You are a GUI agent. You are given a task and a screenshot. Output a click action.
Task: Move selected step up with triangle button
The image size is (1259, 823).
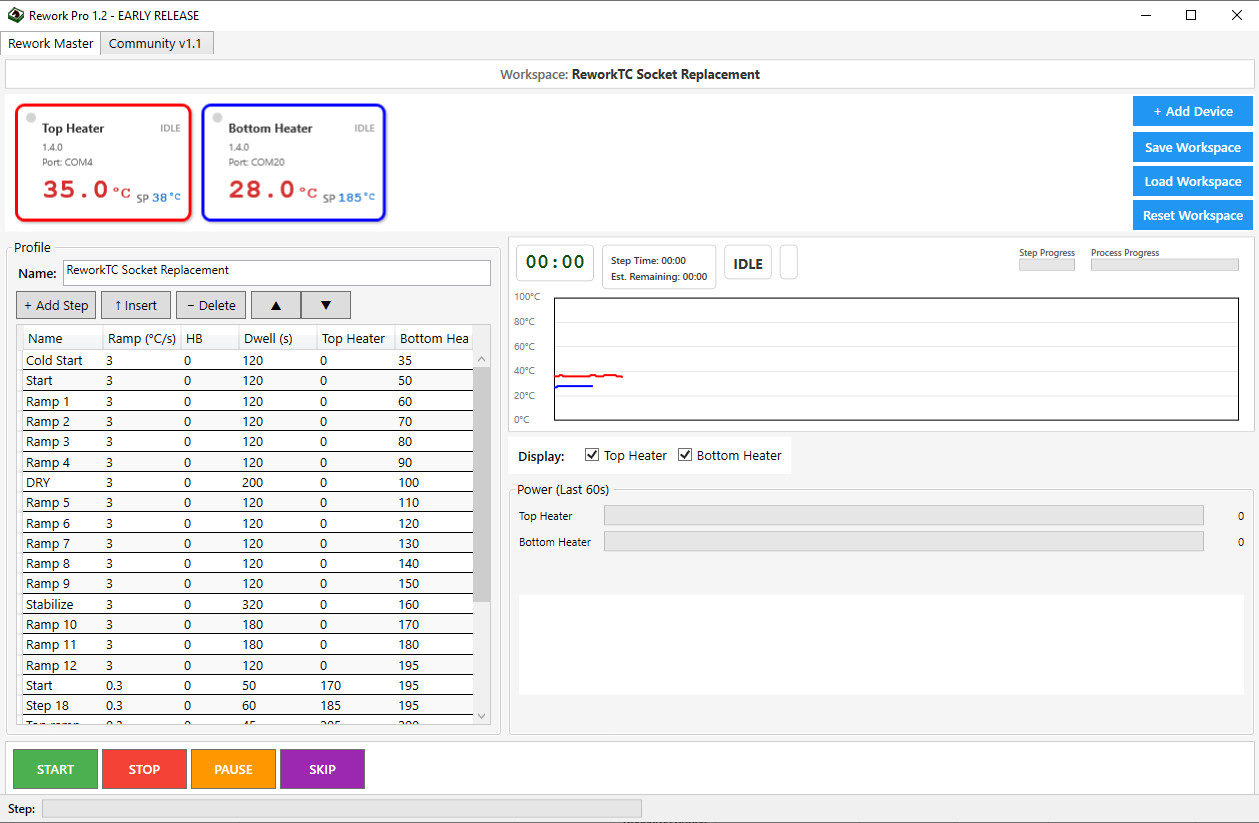pyautogui.click(x=276, y=305)
